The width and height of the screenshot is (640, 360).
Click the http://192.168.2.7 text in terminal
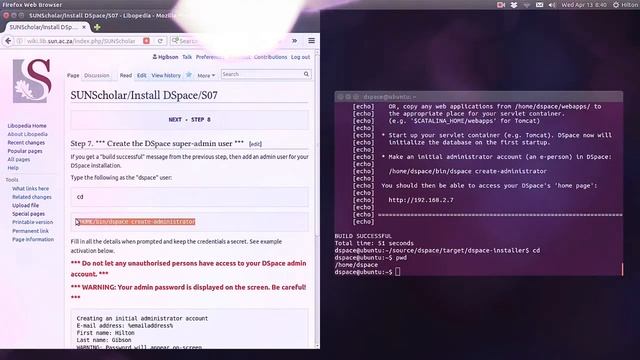pos(421,200)
